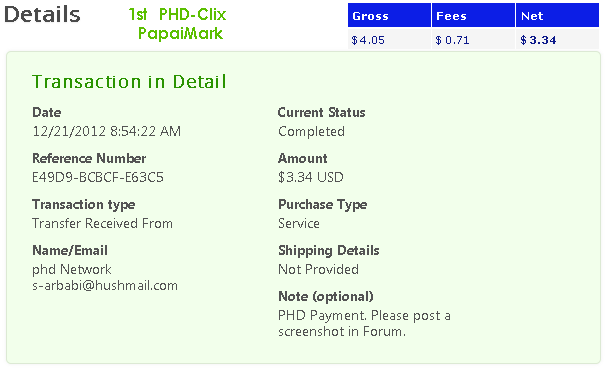Click the Fees column header
This screenshot has width=607, height=368.
(473, 15)
